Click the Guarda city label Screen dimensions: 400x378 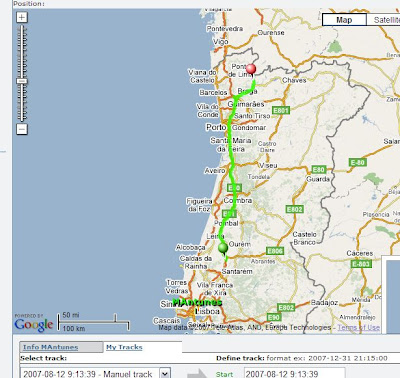click(x=318, y=179)
